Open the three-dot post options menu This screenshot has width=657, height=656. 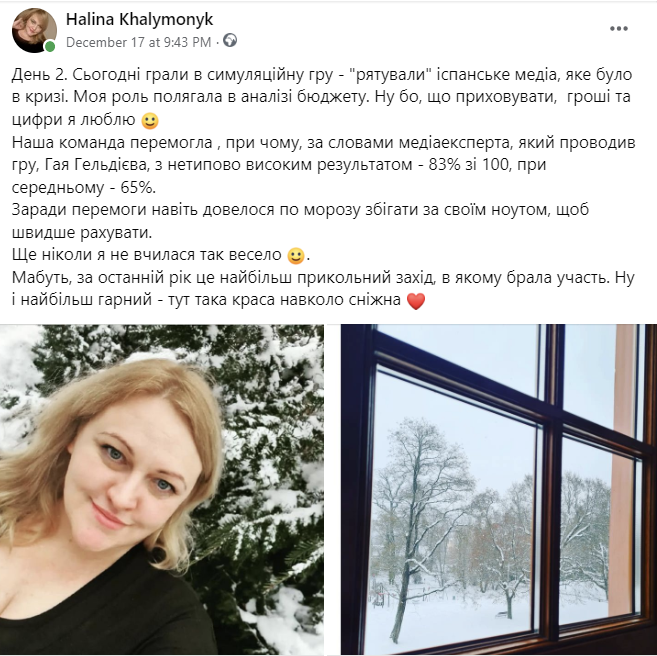pyautogui.click(x=618, y=28)
